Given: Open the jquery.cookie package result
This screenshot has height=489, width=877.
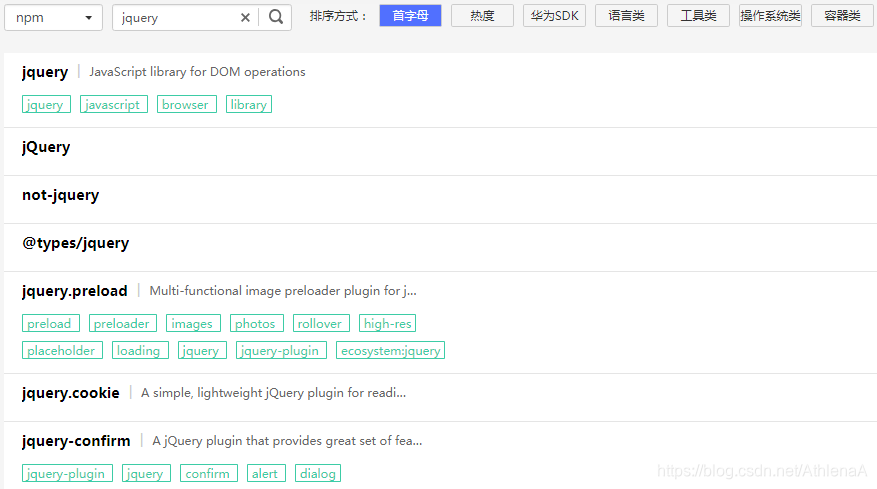Looking at the screenshot, I should point(70,393).
